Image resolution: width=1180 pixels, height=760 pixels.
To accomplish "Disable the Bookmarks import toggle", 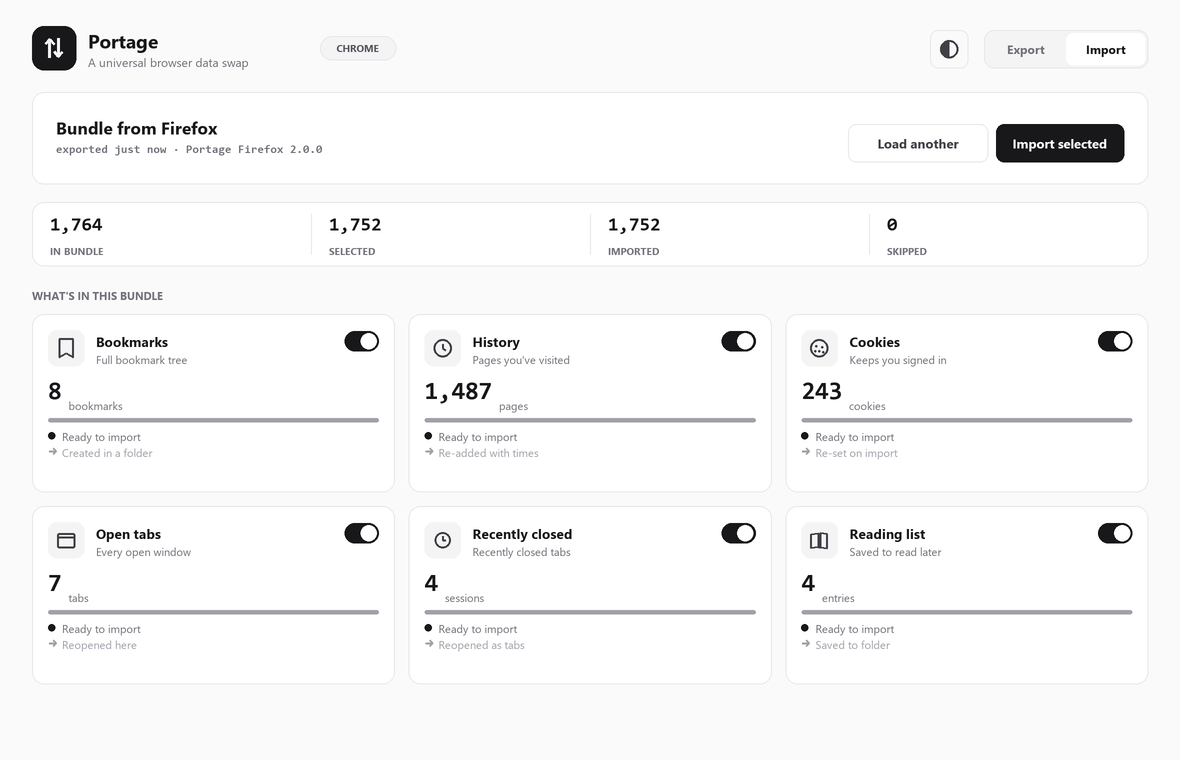I will (362, 342).
